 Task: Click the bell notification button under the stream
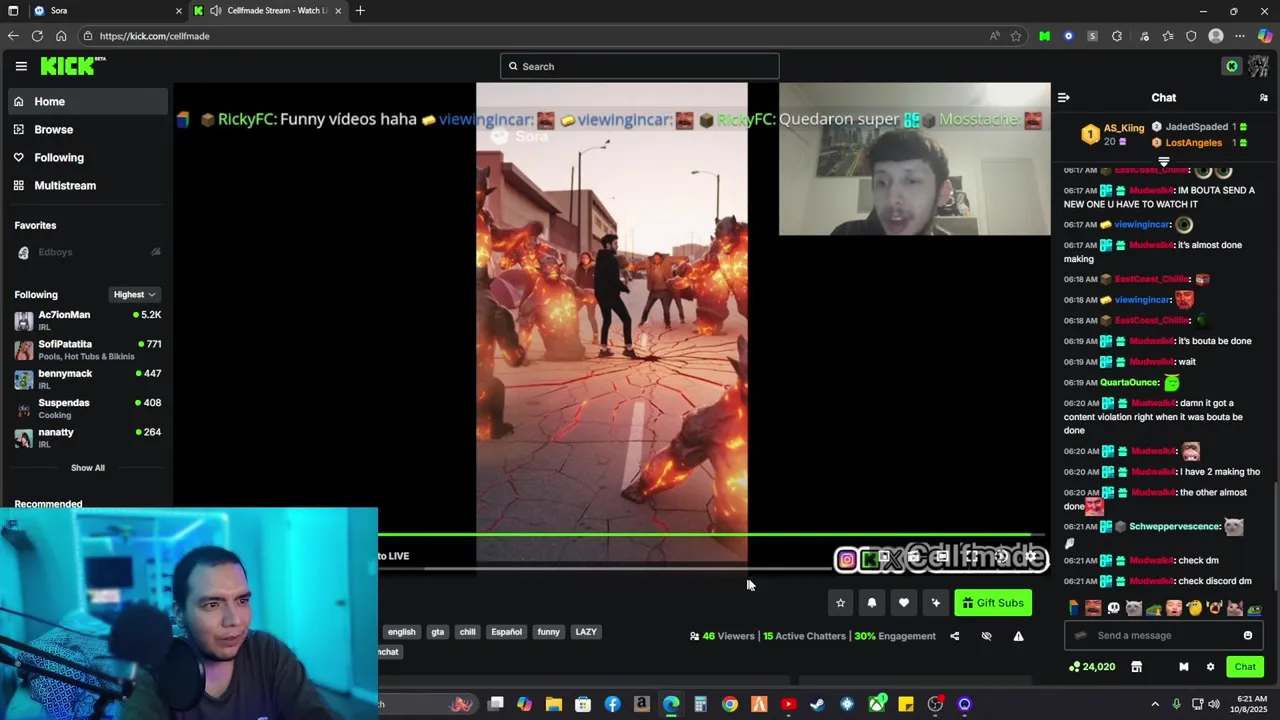(x=872, y=603)
